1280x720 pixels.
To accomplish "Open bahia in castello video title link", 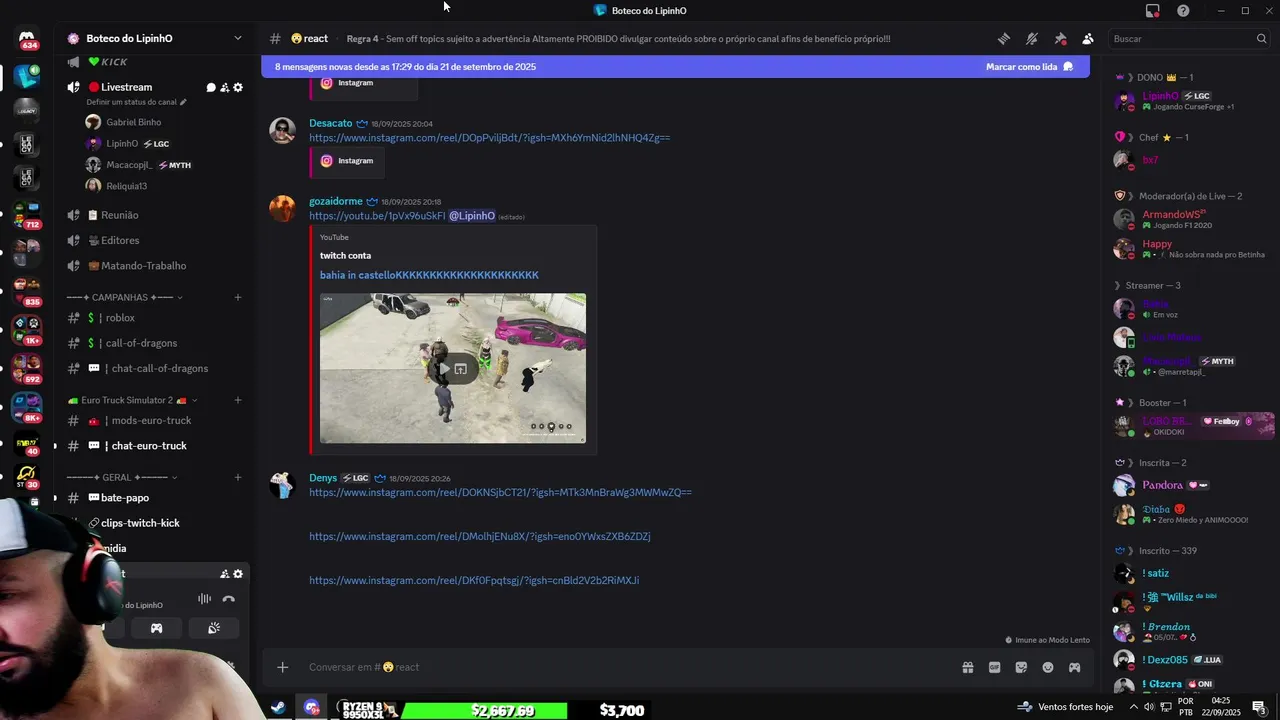I will click(429, 275).
